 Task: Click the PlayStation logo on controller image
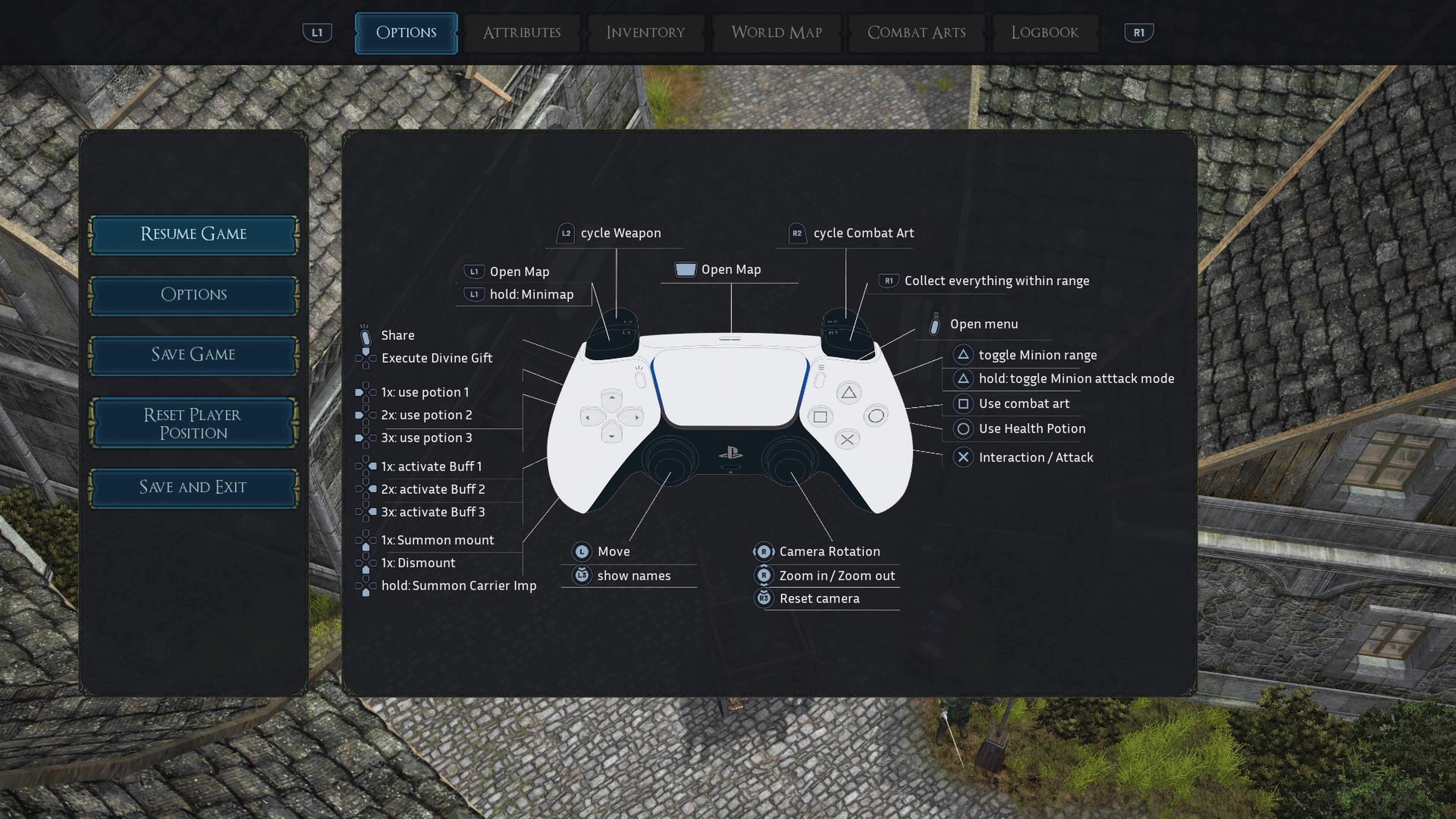coord(730,453)
